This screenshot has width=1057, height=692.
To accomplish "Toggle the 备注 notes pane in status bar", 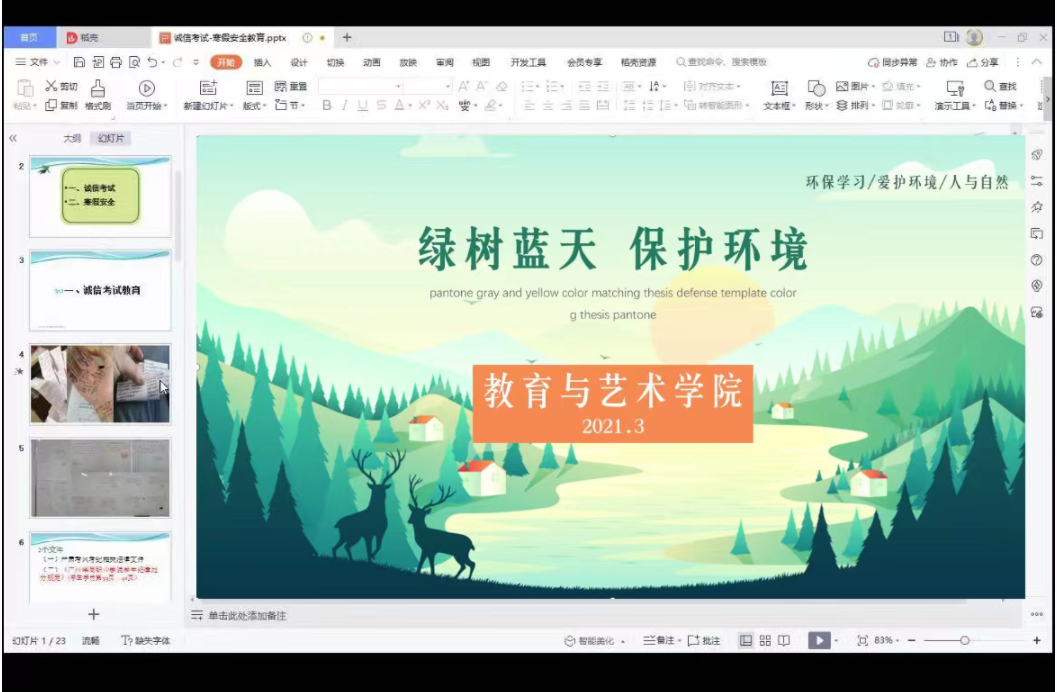I will [659, 641].
